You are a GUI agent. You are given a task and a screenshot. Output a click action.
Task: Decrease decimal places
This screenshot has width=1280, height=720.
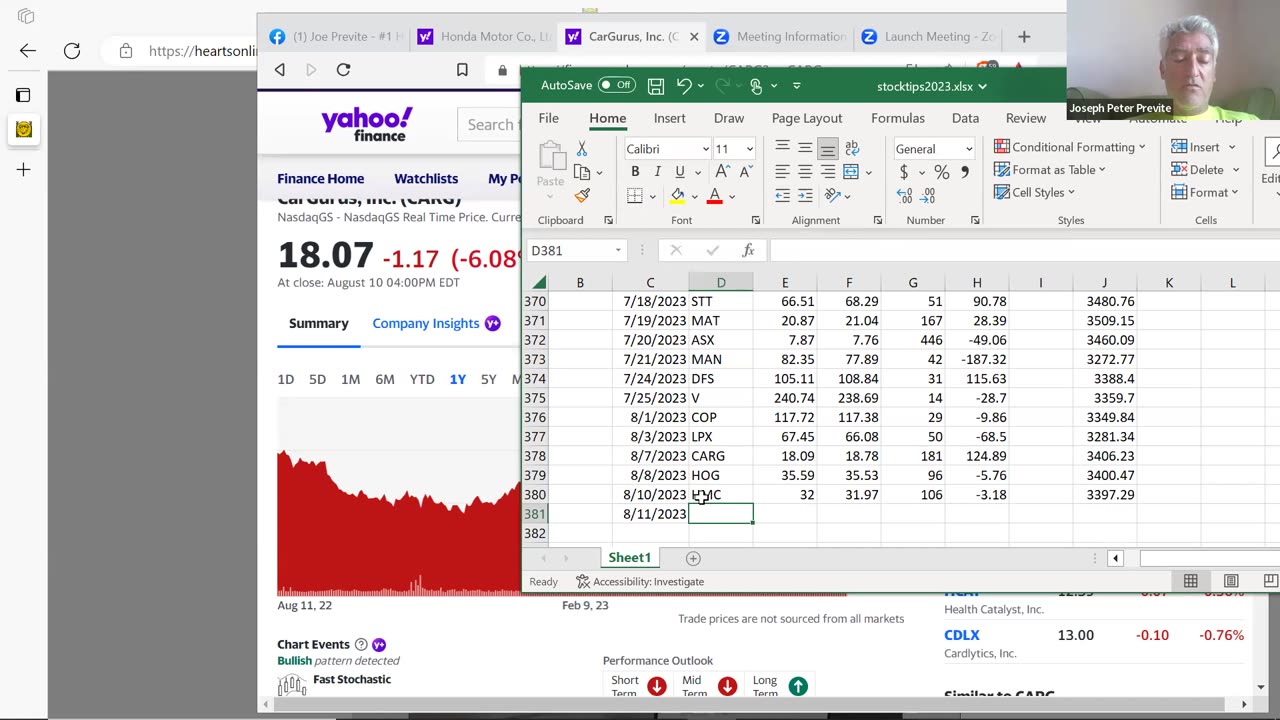(927, 196)
